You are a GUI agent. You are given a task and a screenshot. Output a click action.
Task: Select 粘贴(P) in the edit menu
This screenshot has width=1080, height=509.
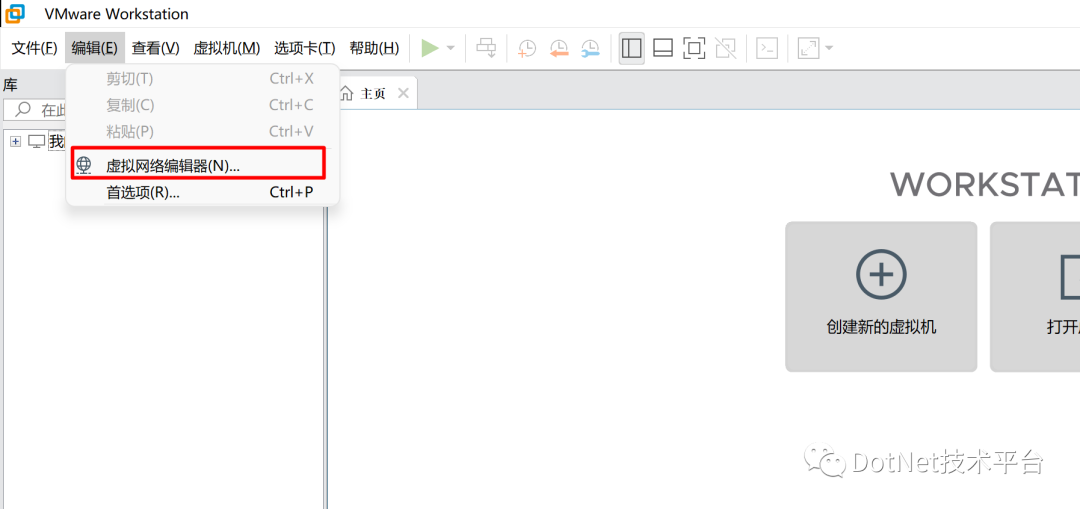202,131
